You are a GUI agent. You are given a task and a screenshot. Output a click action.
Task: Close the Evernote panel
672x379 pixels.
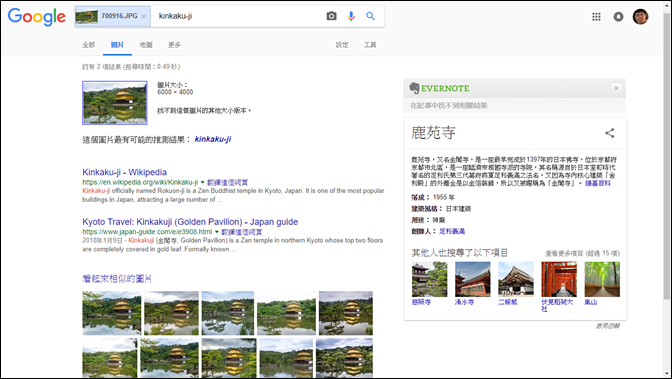[616, 88]
